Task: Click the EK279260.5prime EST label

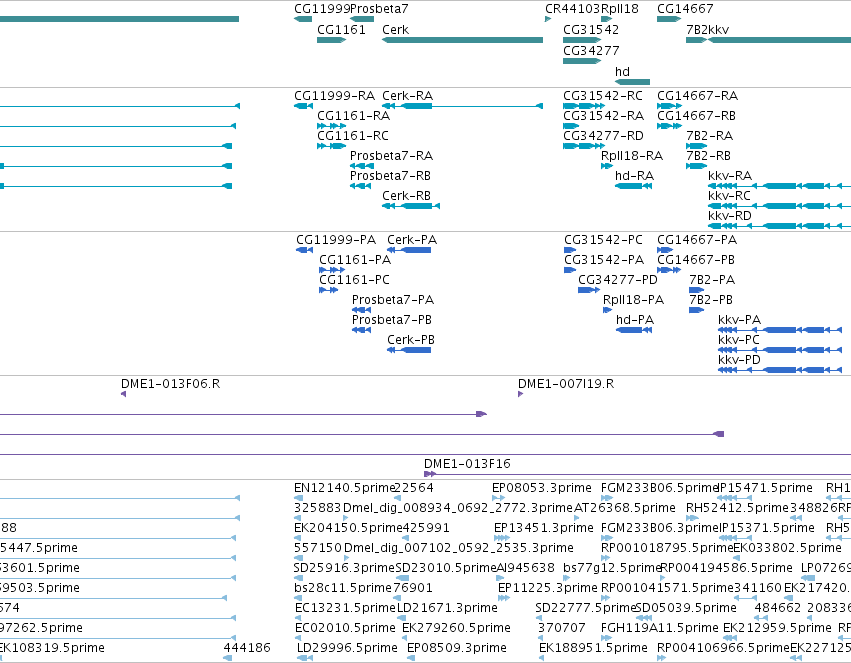Action: (x=456, y=628)
